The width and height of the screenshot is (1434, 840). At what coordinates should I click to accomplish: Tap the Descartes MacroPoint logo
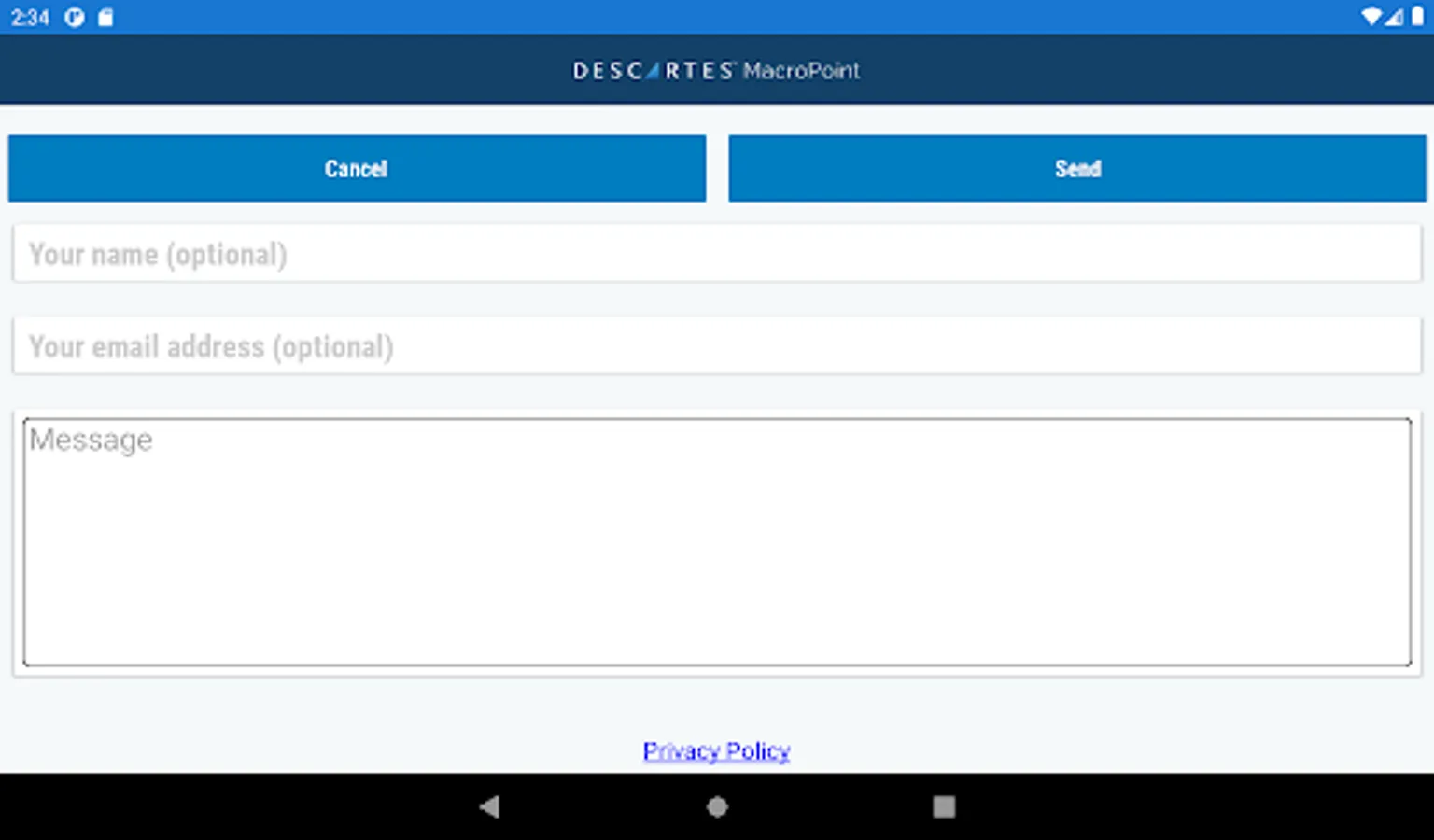point(716,71)
